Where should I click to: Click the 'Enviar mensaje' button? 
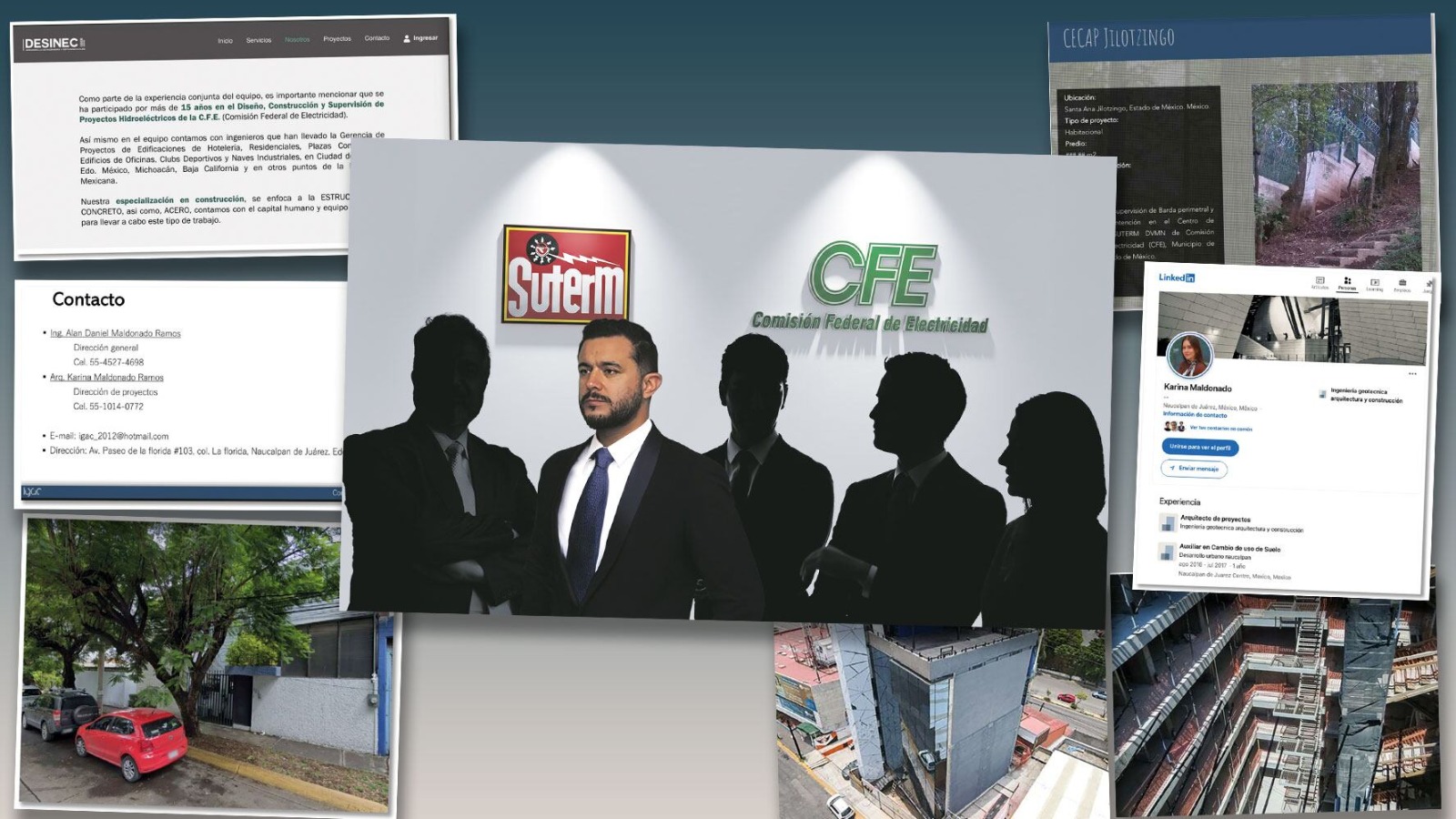1194,469
